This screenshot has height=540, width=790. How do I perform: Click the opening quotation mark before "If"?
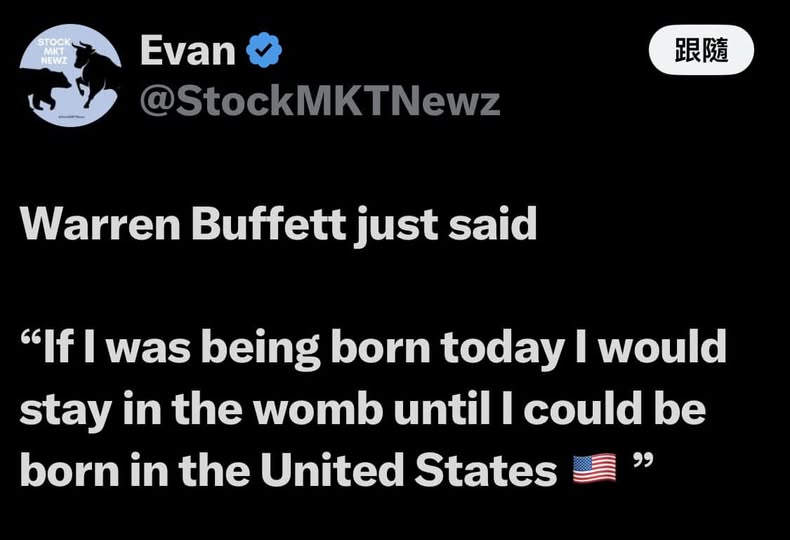(28, 346)
